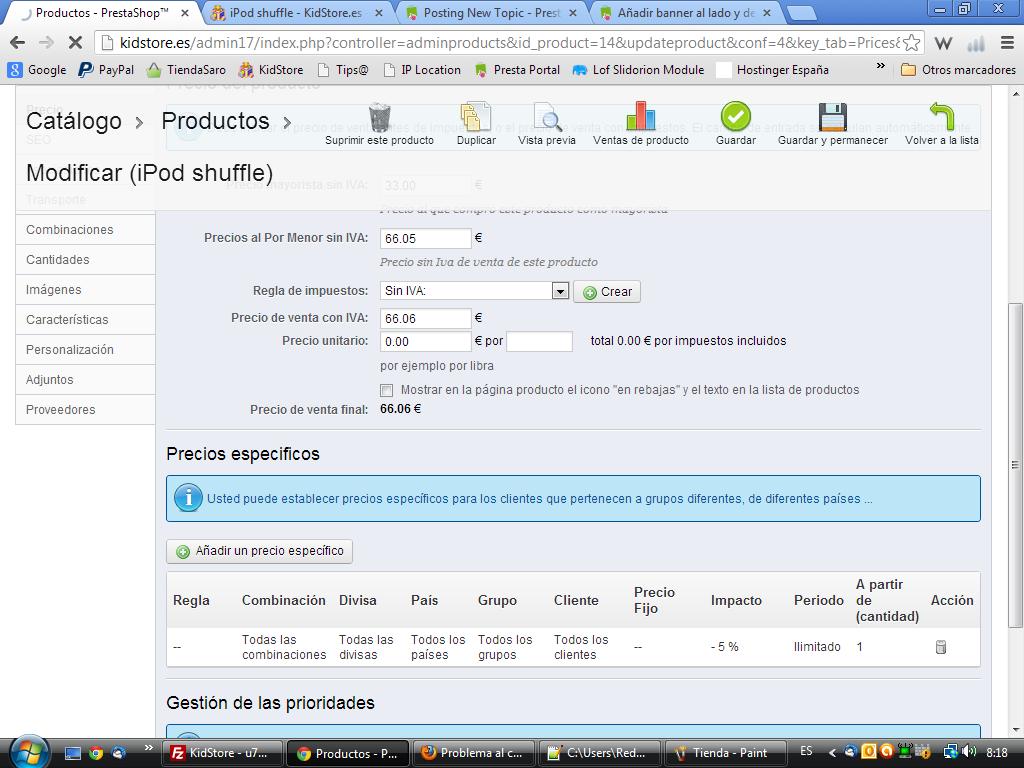The width and height of the screenshot is (1024, 768).
Task: Stop page loading with X button
Action: pyautogui.click(x=75, y=43)
